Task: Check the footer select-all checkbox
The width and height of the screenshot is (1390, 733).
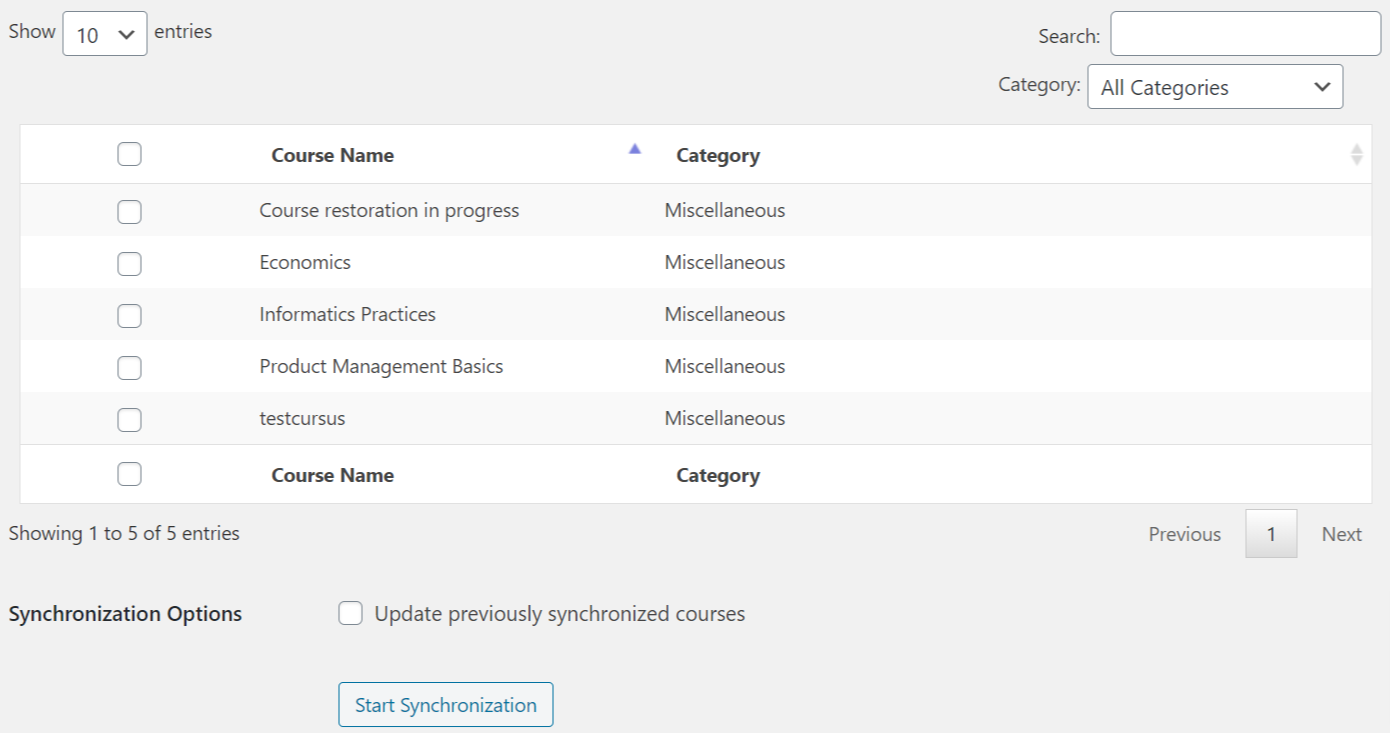Action: pos(129,474)
